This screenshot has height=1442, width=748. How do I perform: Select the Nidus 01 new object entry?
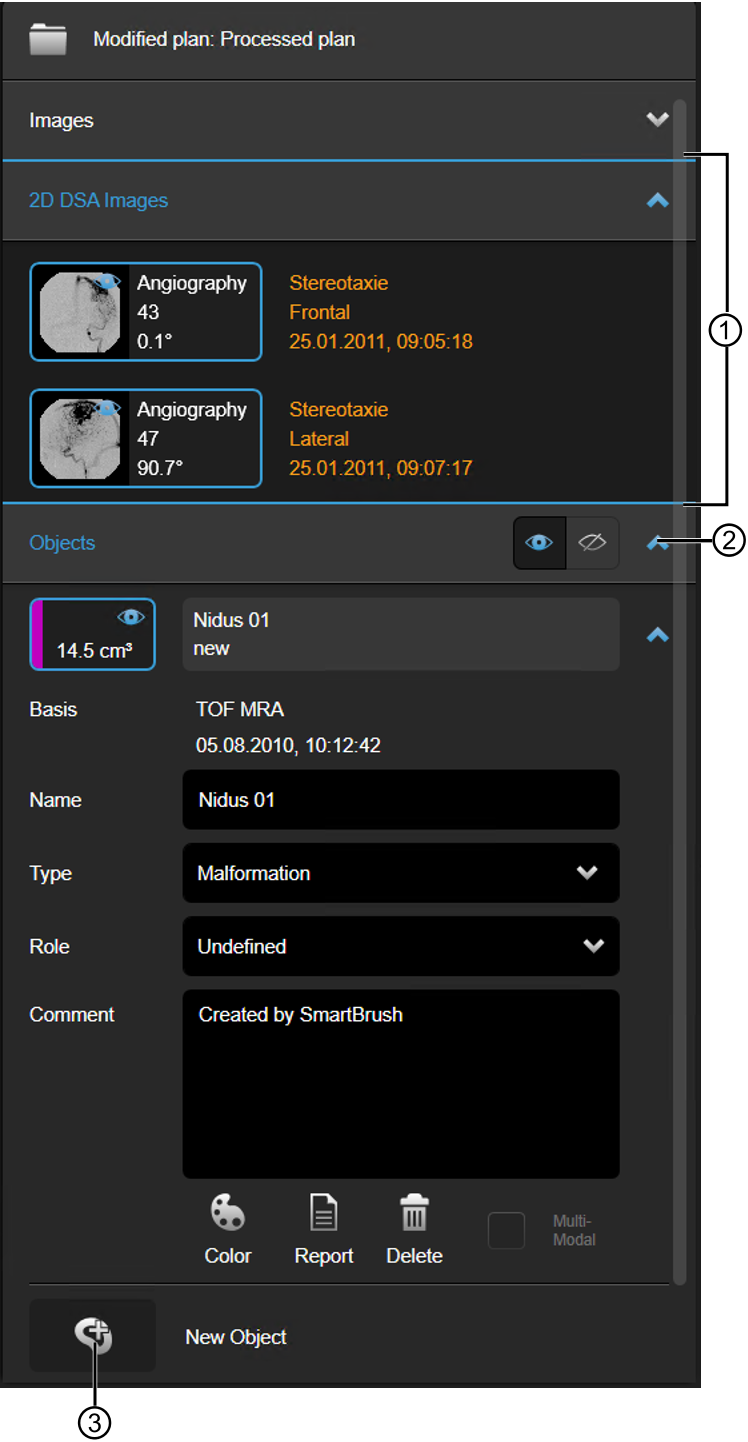pyautogui.click(x=401, y=634)
